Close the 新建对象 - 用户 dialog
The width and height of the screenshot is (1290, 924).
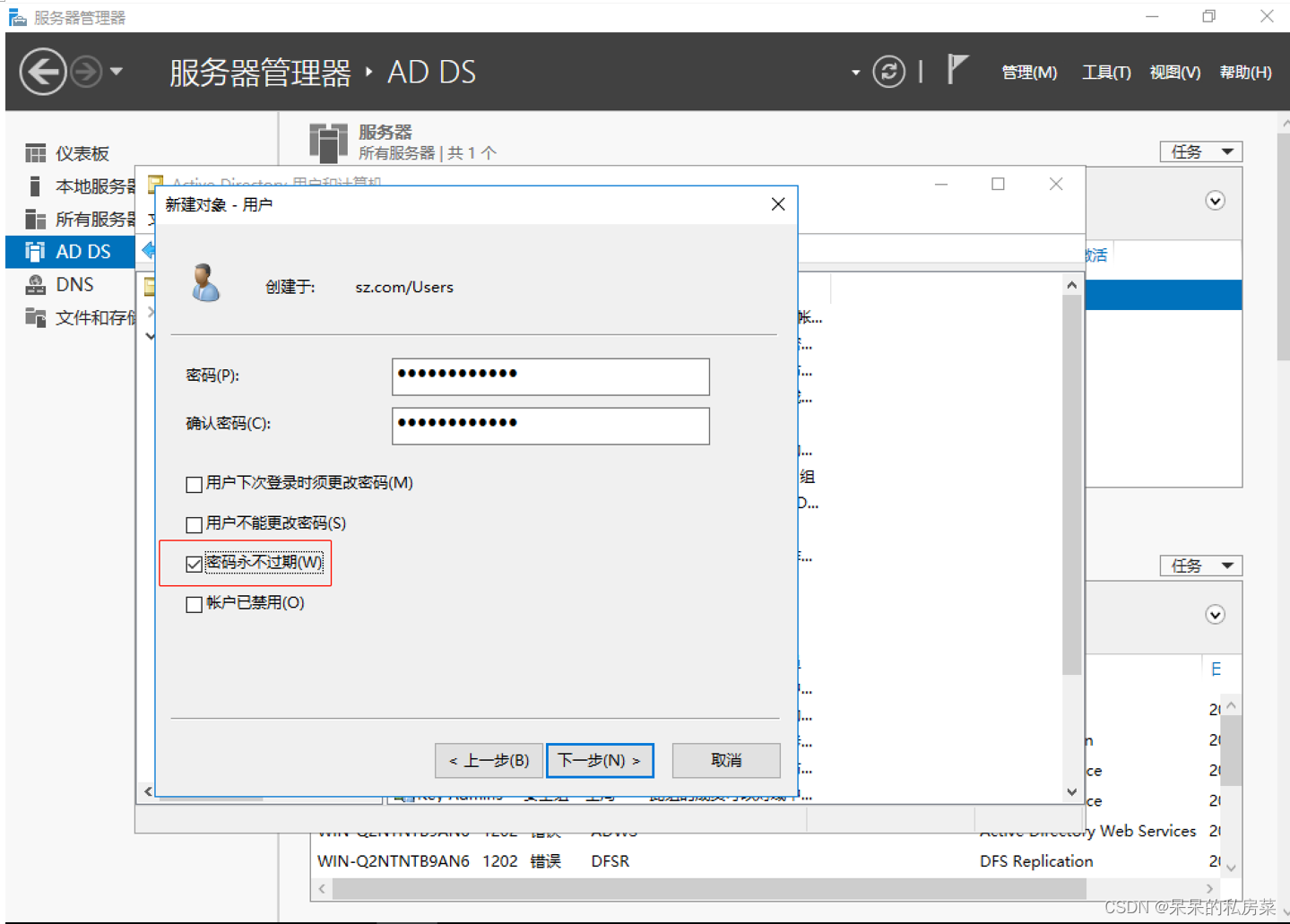[x=778, y=204]
